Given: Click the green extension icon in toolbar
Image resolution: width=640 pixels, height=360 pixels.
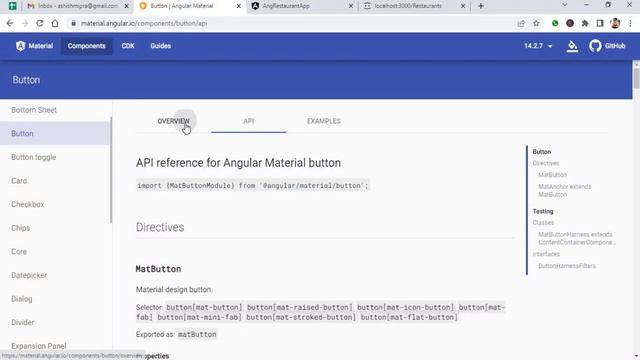Looking at the screenshot, I should point(555,23).
